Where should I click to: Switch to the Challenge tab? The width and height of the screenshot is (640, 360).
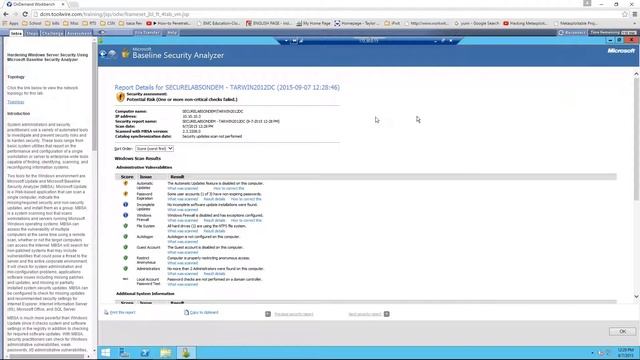pos(52,33)
